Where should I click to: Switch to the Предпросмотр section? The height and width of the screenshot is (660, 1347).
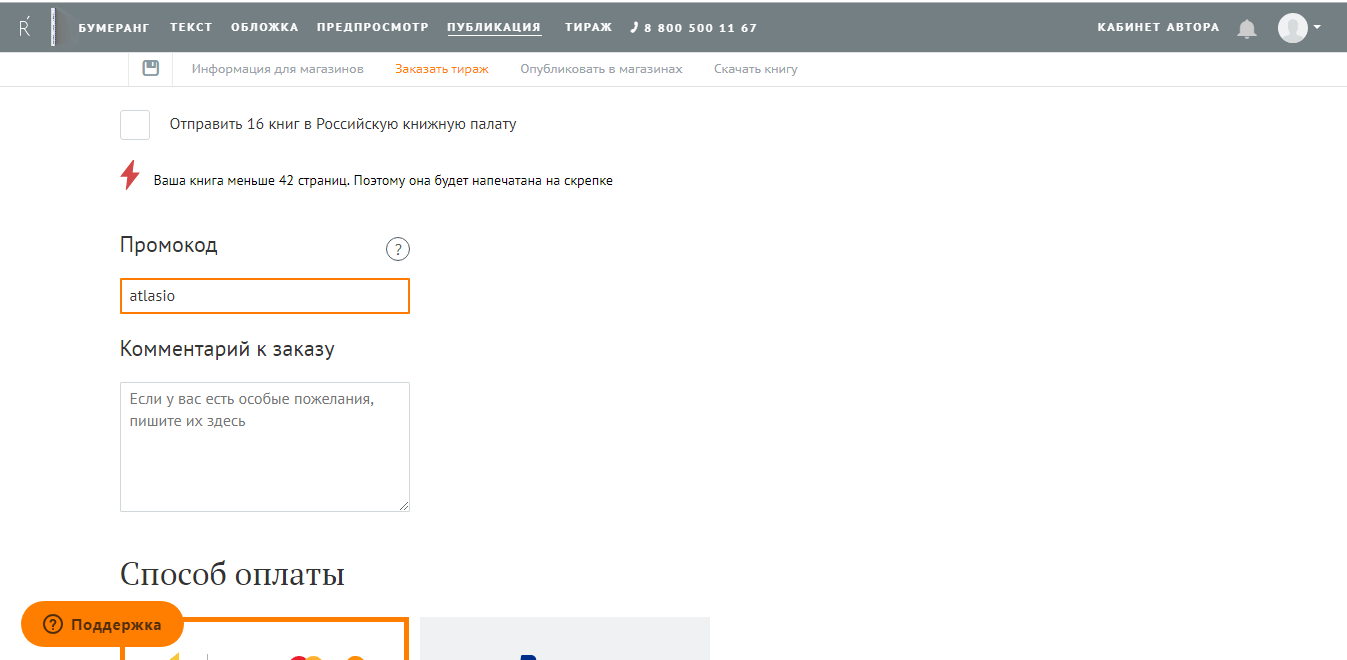372,27
